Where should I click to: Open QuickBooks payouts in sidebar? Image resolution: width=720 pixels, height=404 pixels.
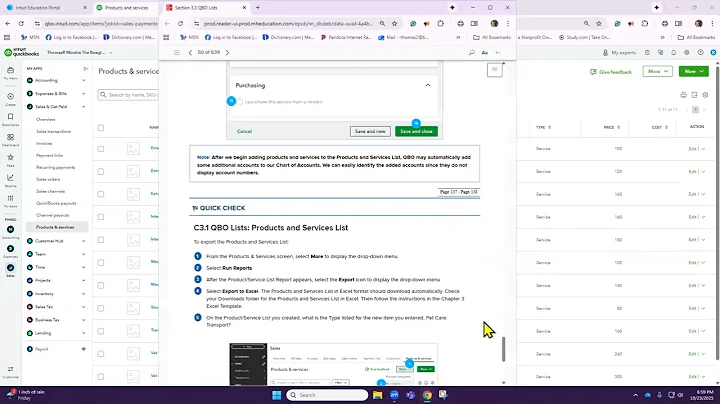[56, 203]
